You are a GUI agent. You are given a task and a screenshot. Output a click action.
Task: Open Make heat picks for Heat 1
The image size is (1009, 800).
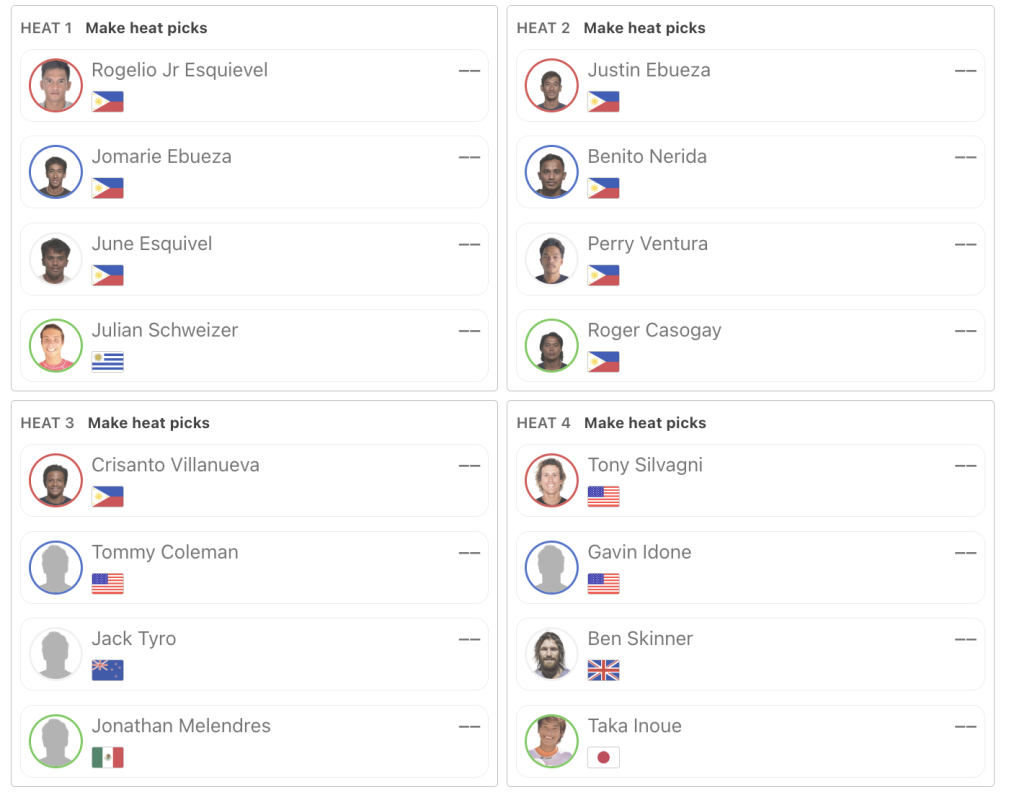click(x=146, y=28)
